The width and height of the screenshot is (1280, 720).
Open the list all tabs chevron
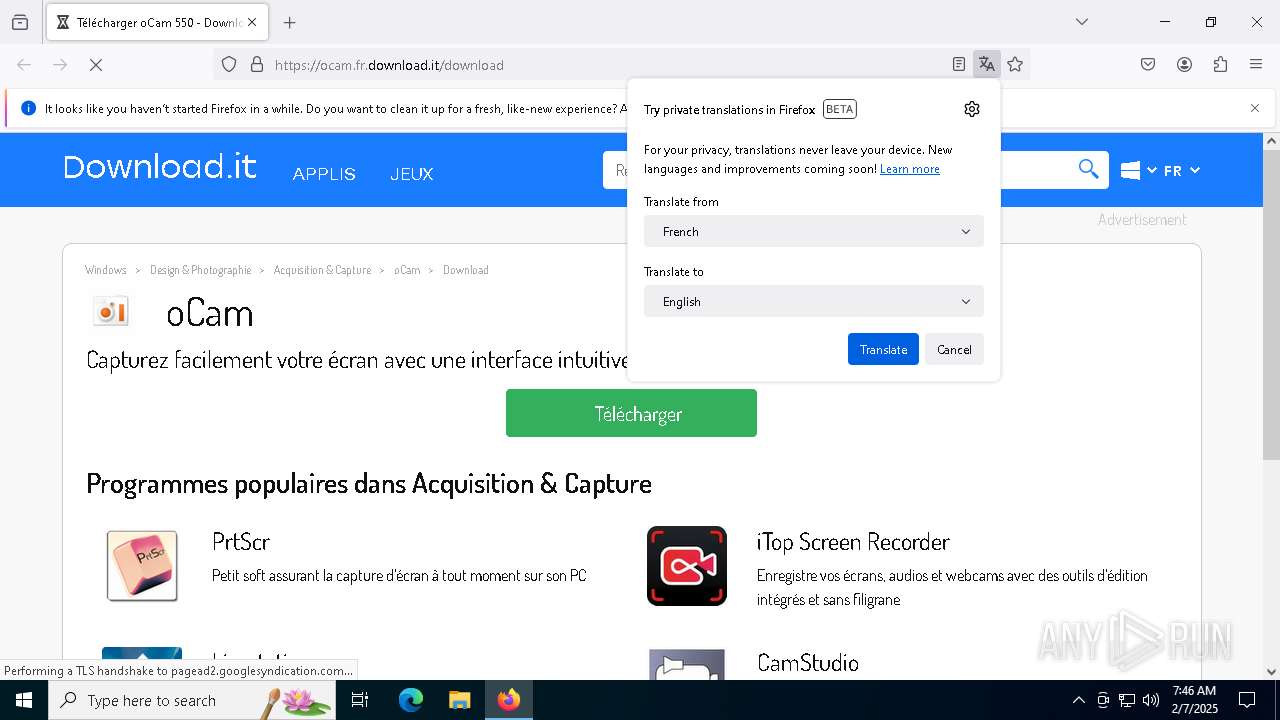1081,22
